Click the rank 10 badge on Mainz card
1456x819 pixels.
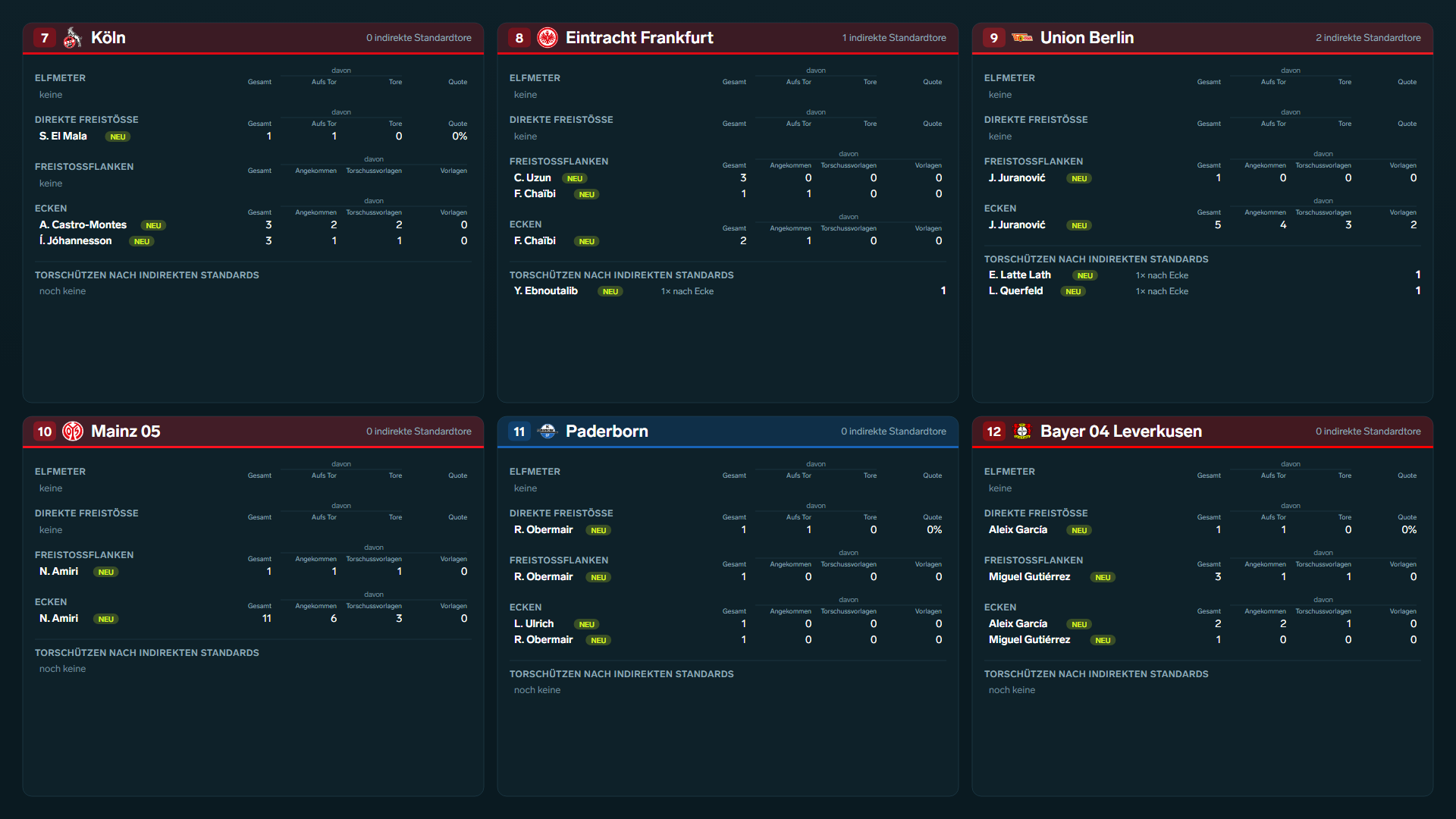pos(45,431)
